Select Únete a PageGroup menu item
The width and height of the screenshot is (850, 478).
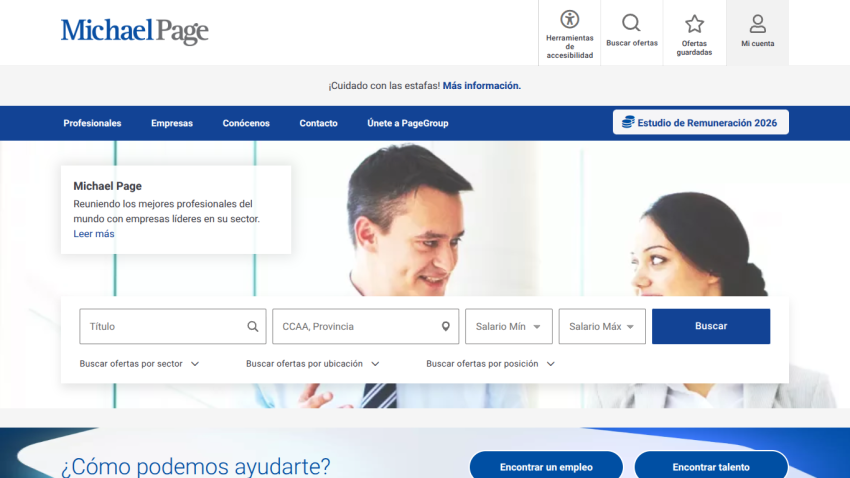[408, 123]
